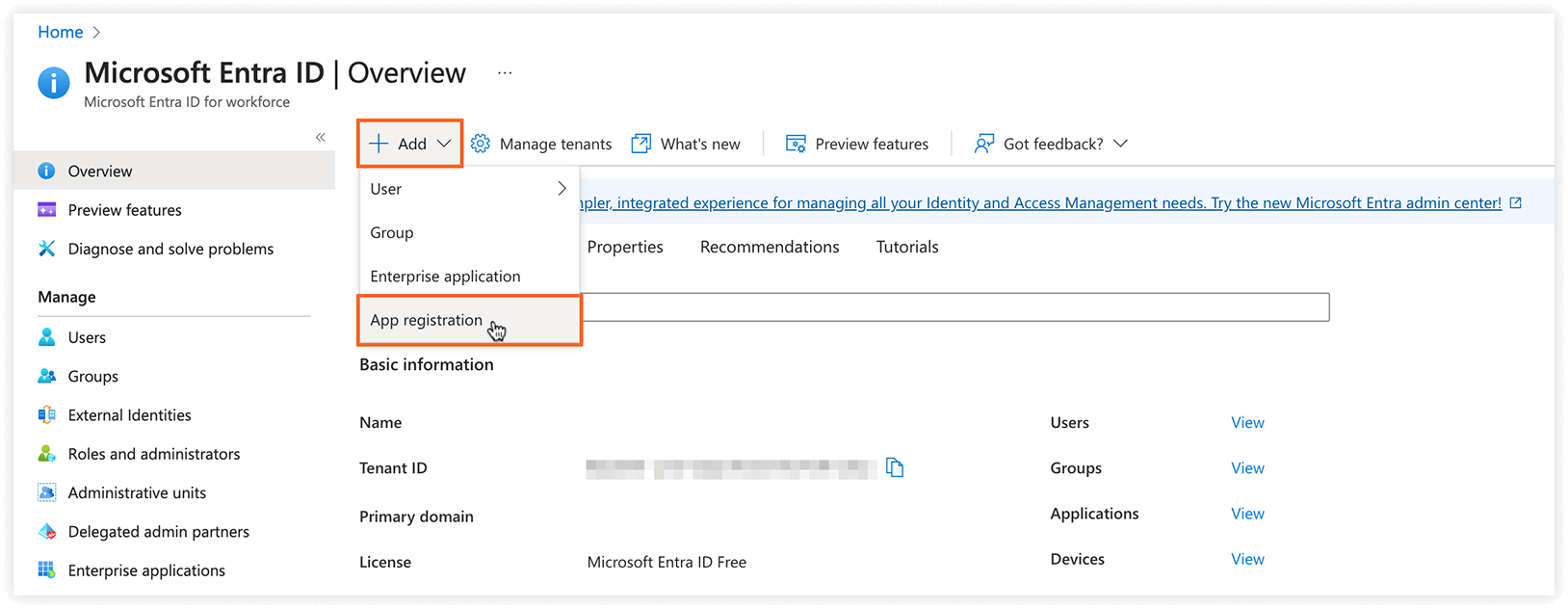Click the What's new external link icon
This screenshot has width=1568, height=609.
(640, 144)
